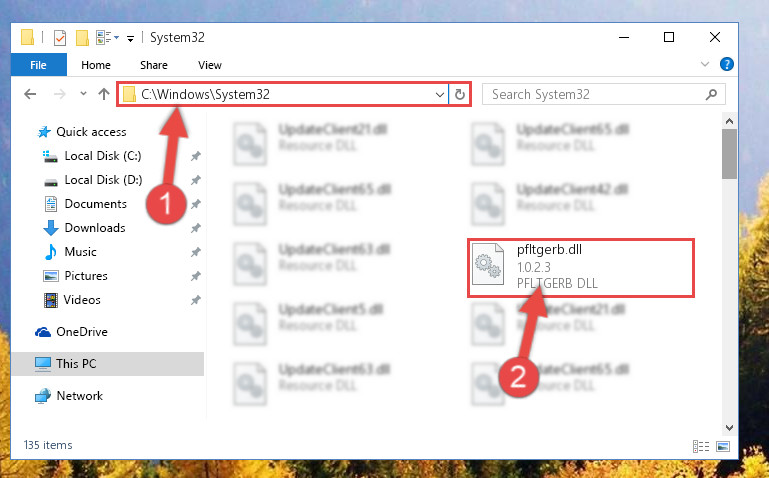
Task: Click the New Folder icon in quick toolbar
Action: click(82, 37)
